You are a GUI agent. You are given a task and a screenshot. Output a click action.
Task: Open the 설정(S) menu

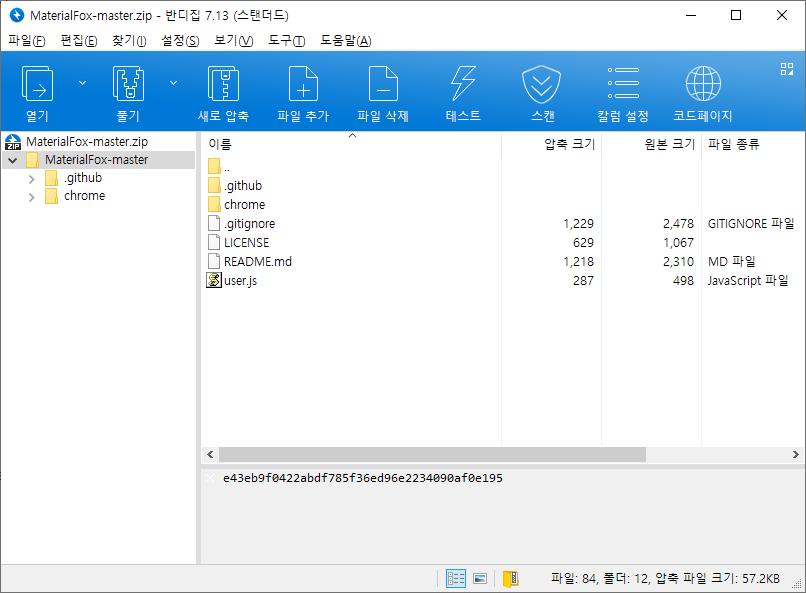pos(180,41)
